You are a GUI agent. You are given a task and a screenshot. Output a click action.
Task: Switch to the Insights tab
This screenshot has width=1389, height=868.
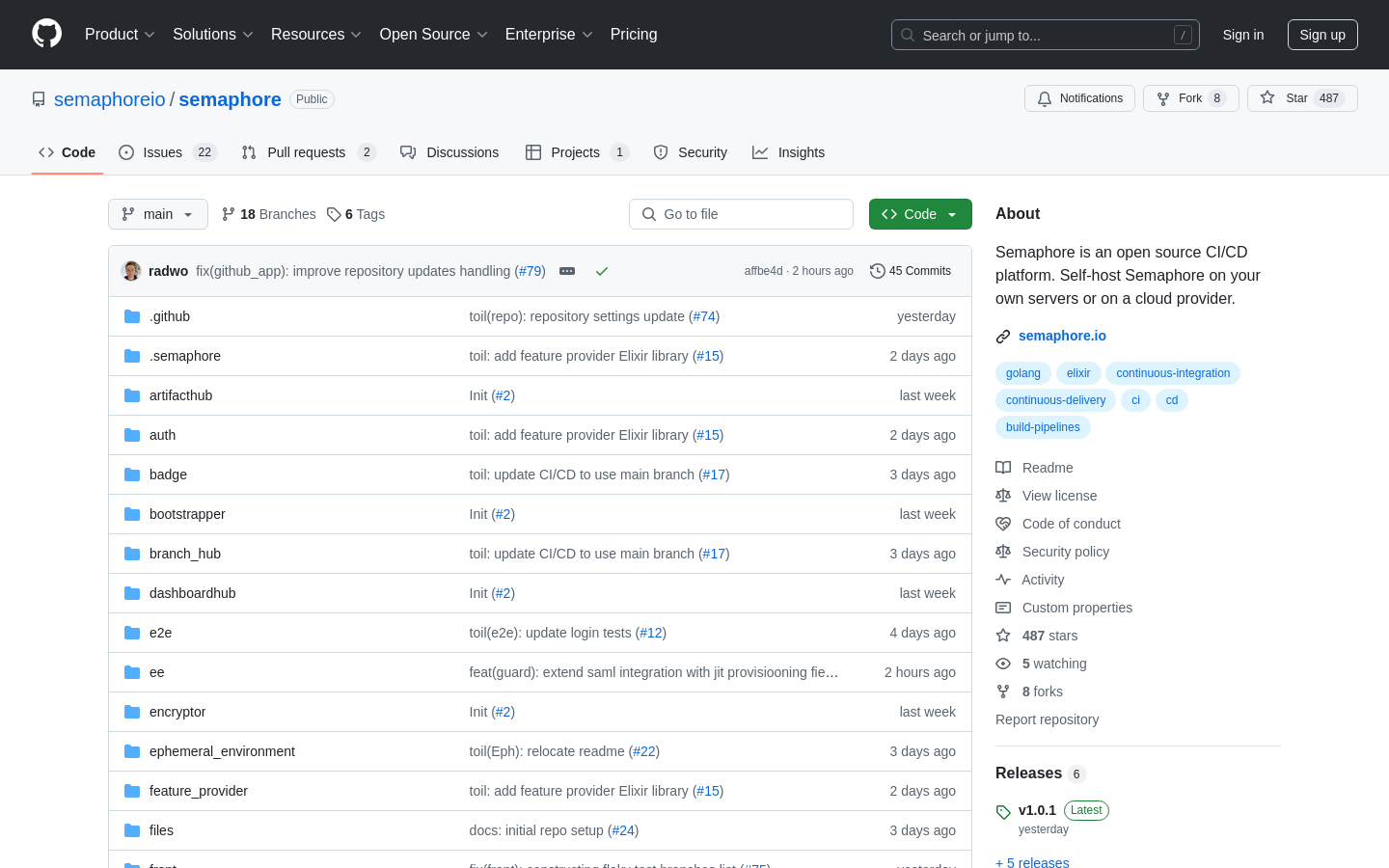789,152
